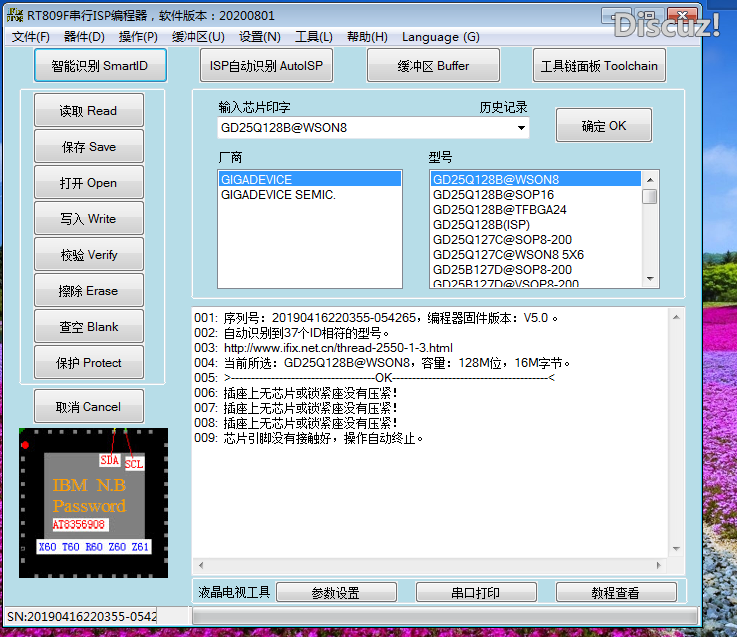Screen dimensions: 737x637
Task: Select model GD25Q128B@SOP16
Action: click(535, 194)
